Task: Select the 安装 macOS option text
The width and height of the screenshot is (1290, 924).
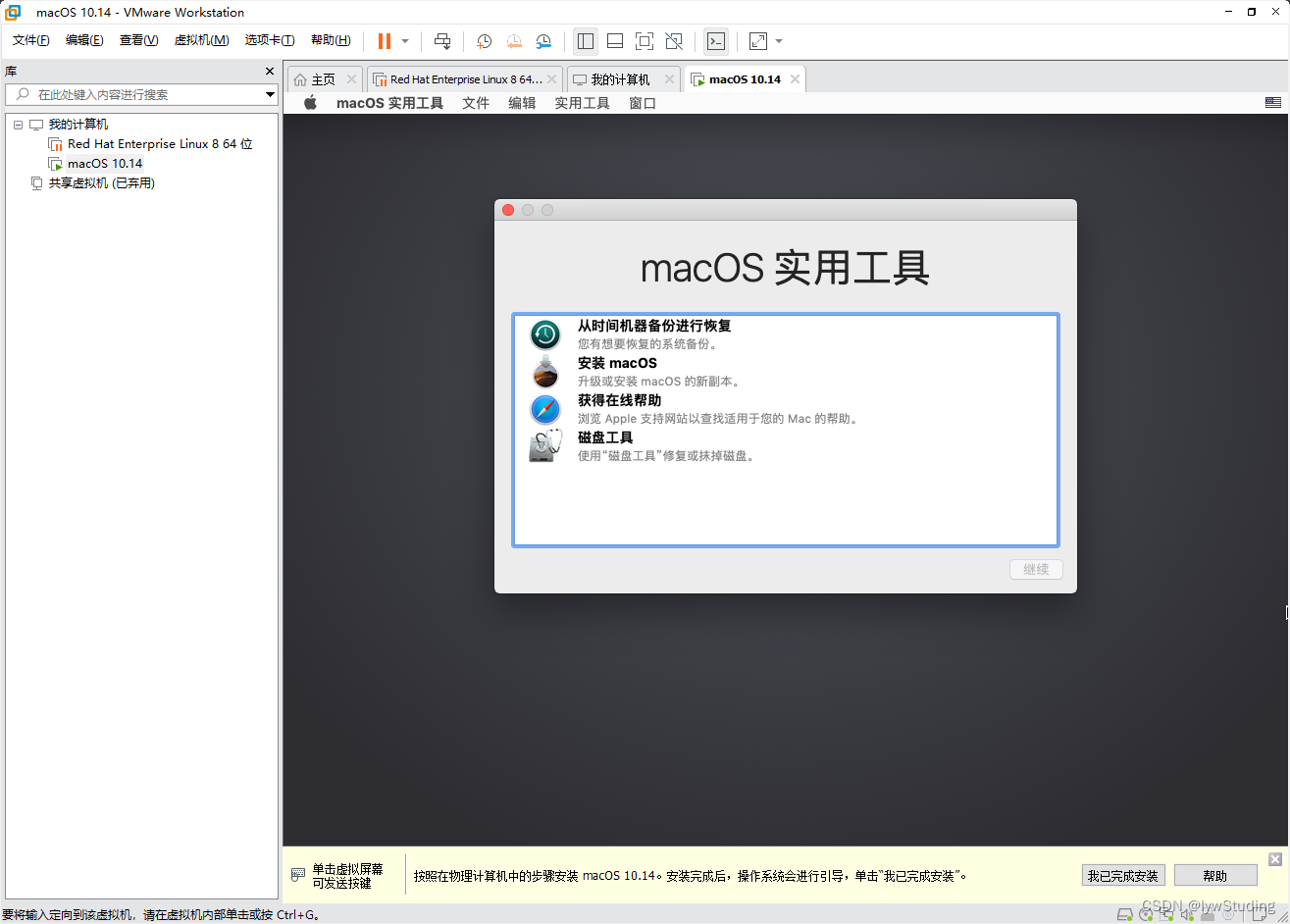Action: (617, 363)
